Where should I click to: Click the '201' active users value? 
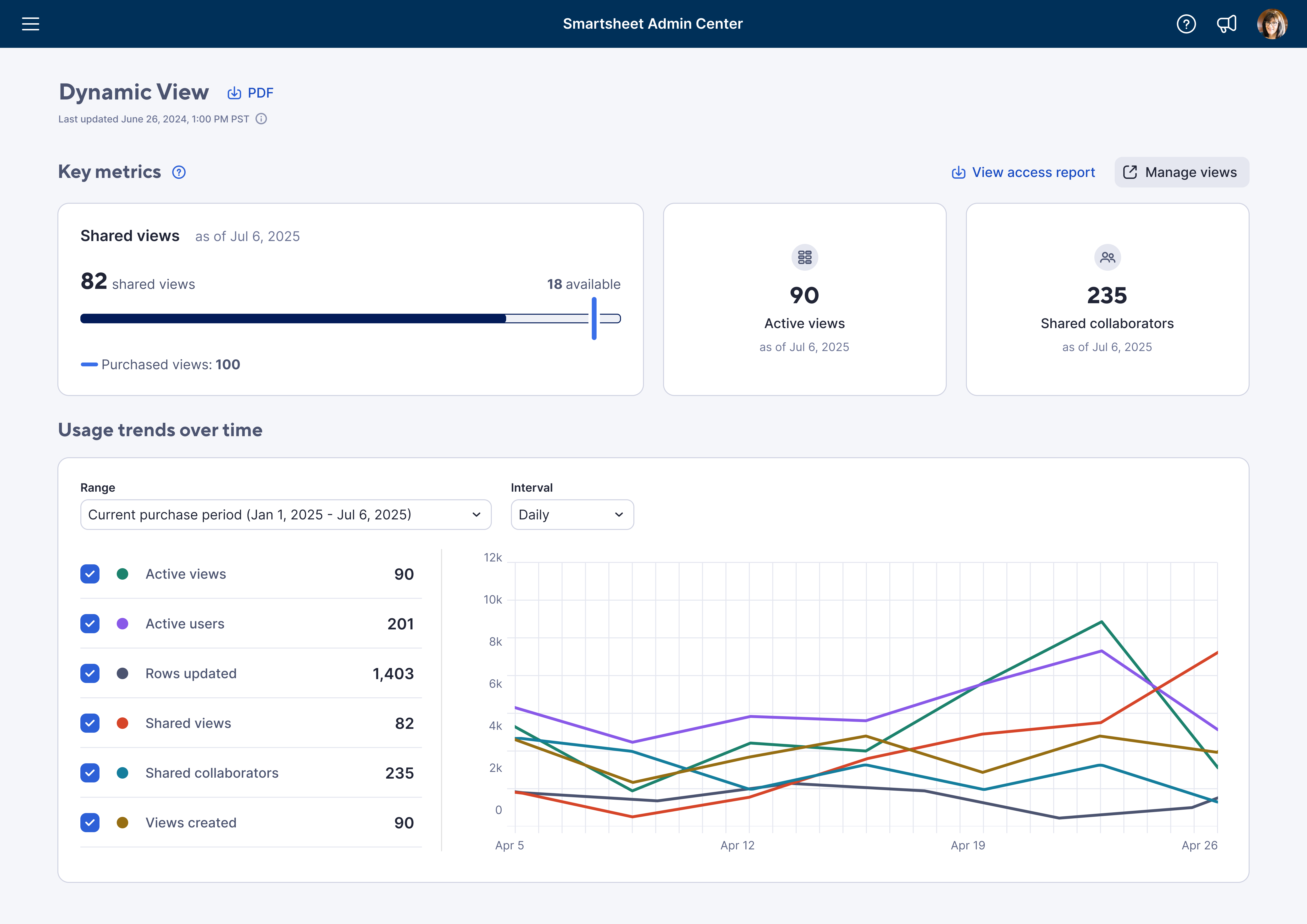[x=401, y=624]
